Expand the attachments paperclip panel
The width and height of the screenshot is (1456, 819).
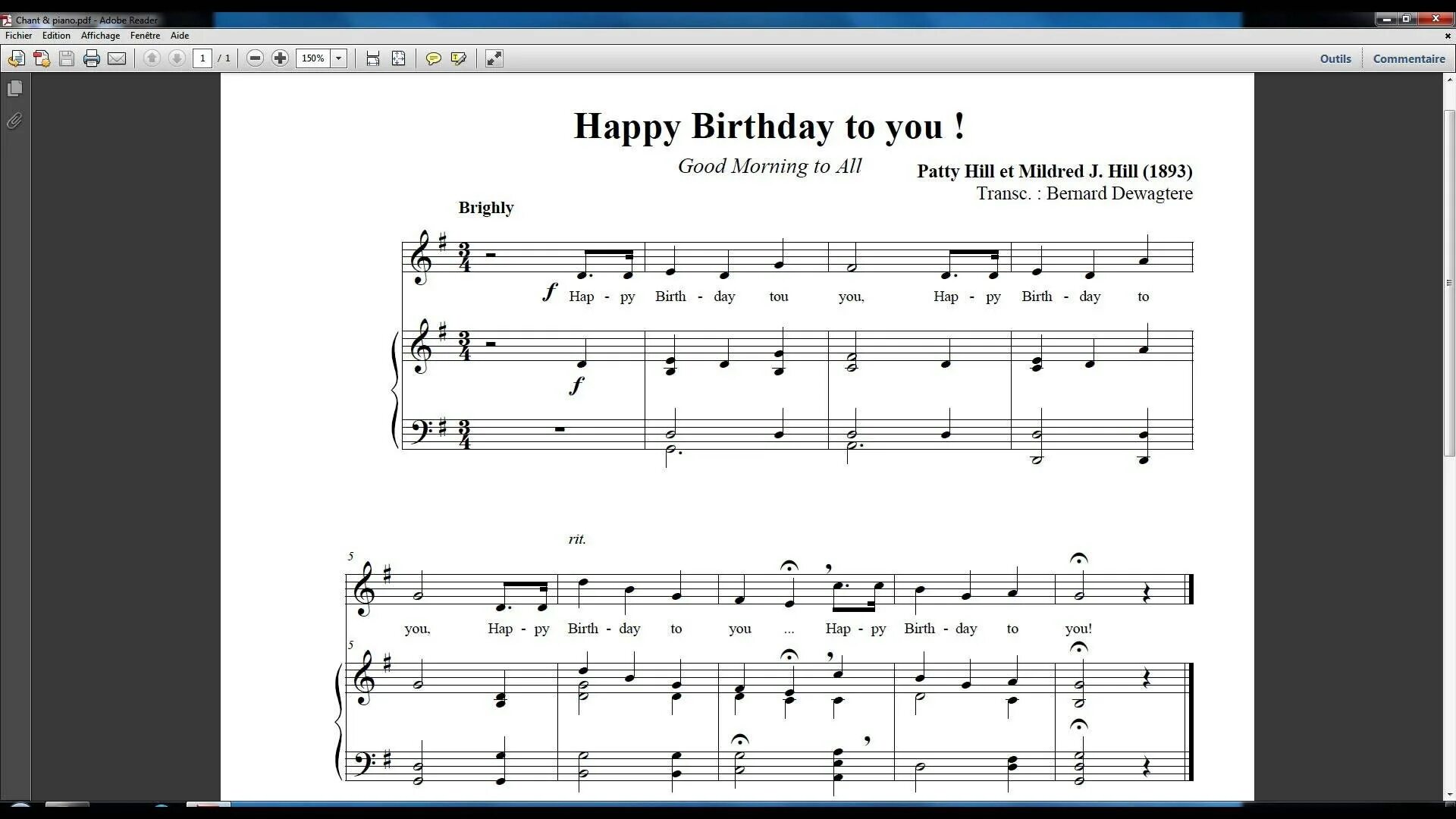coord(14,121)
